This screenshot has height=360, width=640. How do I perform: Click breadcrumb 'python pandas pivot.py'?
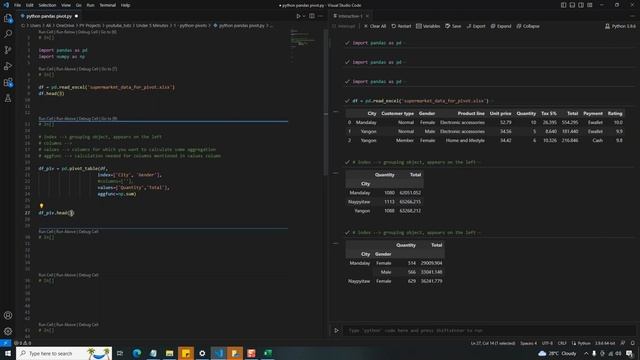(x=242, y=26)
